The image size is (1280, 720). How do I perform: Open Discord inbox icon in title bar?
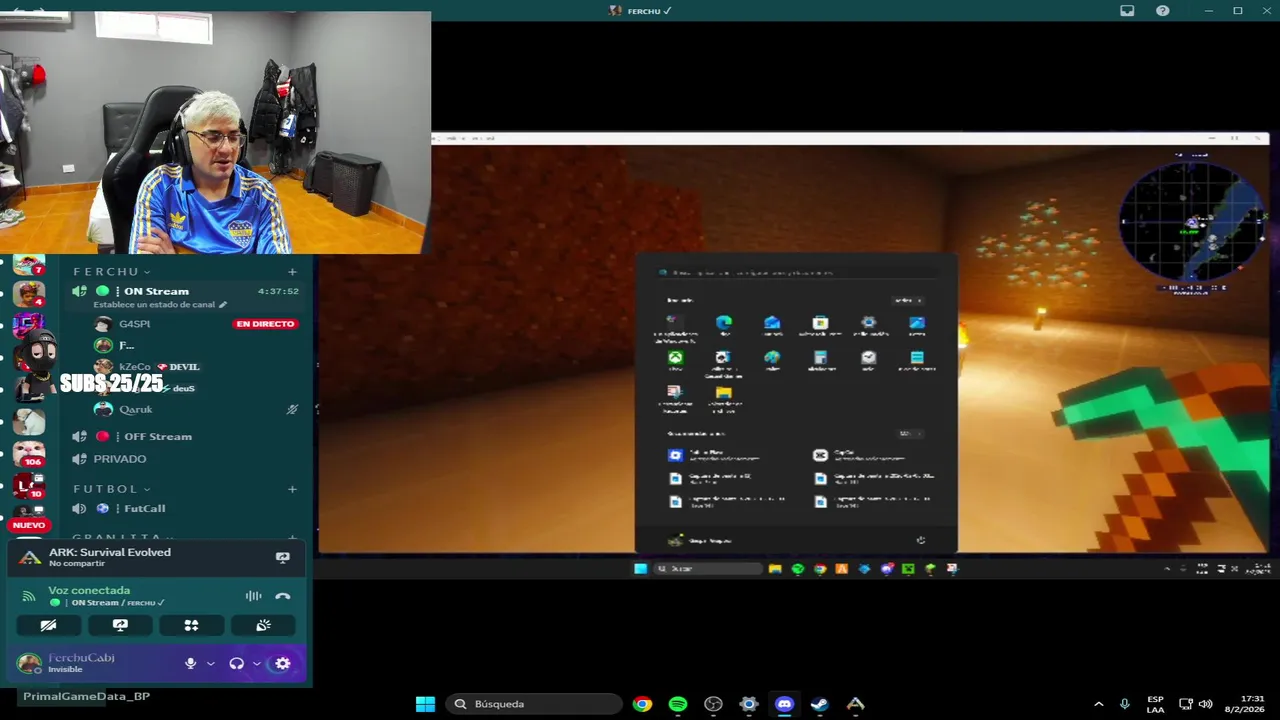tap(1127, 10)
